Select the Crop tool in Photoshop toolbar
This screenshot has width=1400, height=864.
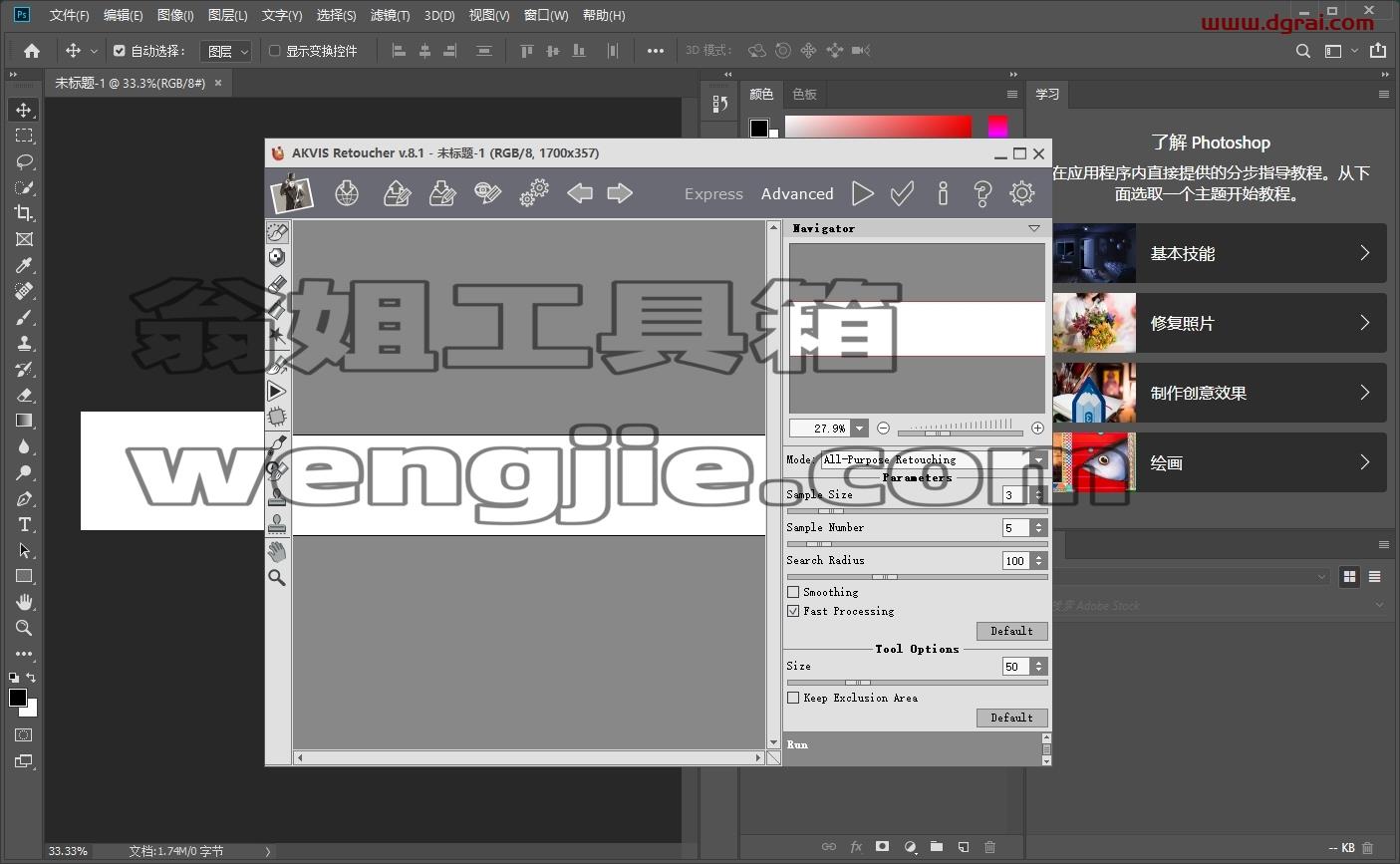(24, 213)
